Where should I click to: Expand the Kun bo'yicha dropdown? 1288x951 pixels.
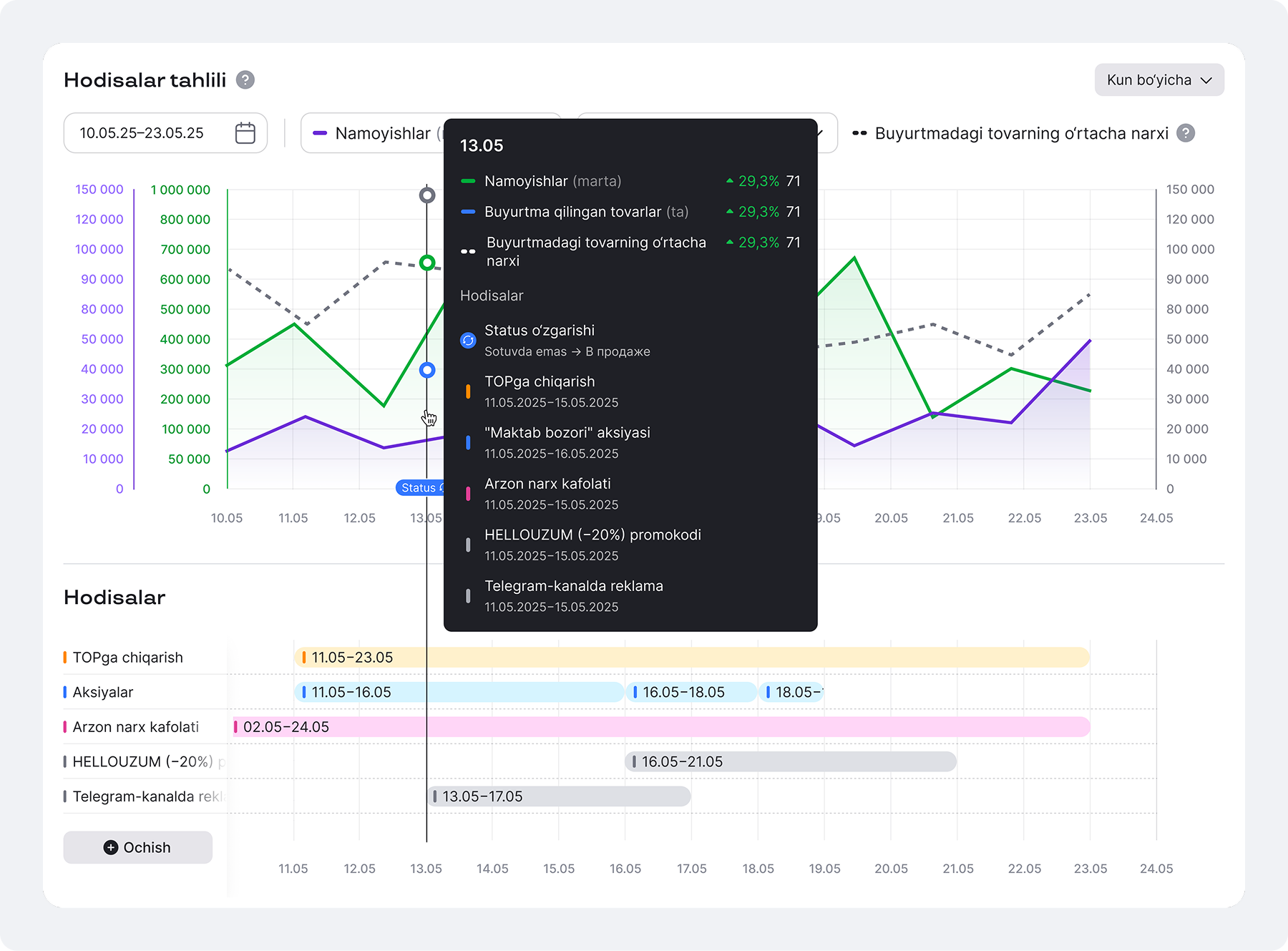coord(1159,79)
